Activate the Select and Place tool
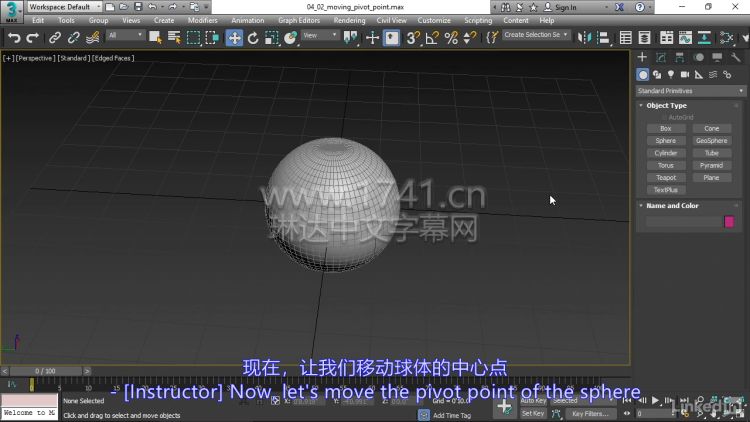This screenshot has width=750, height=422. pyautogui.click(x=290, y=38)
